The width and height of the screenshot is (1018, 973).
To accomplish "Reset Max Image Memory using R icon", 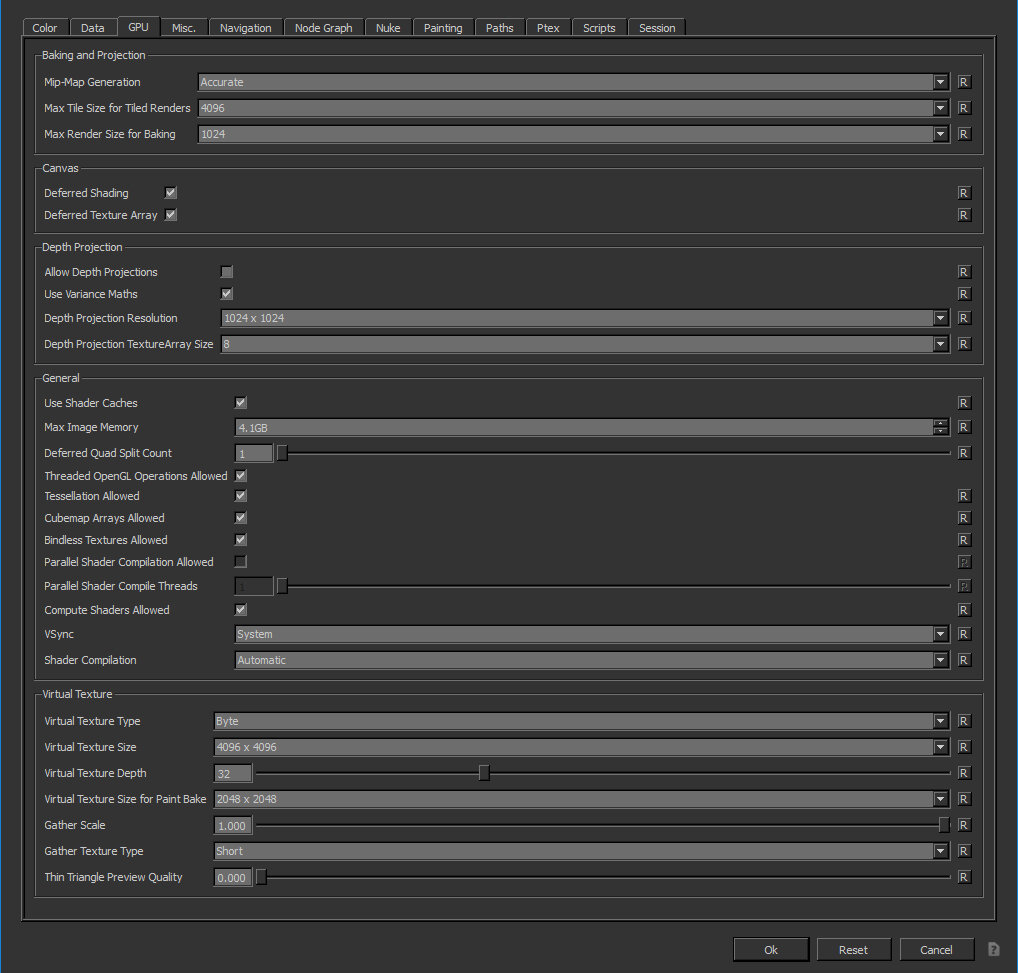I will 964,427.
